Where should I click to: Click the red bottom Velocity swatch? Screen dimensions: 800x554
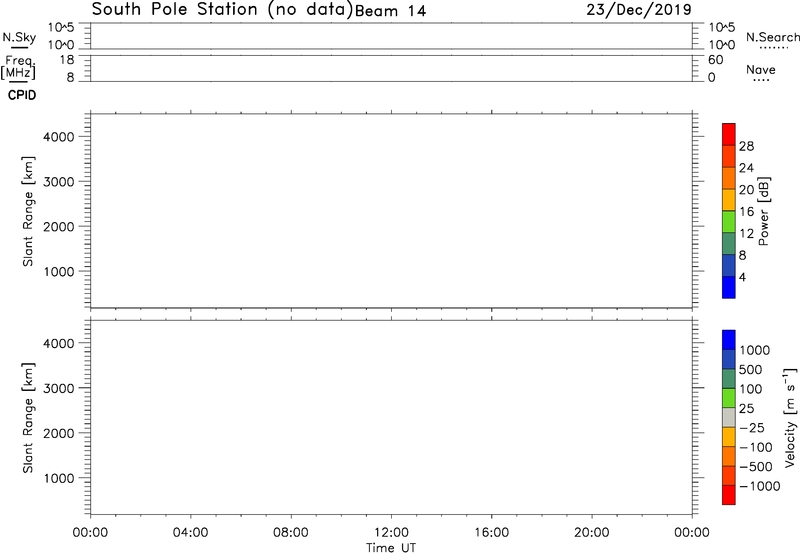point(729,495)
